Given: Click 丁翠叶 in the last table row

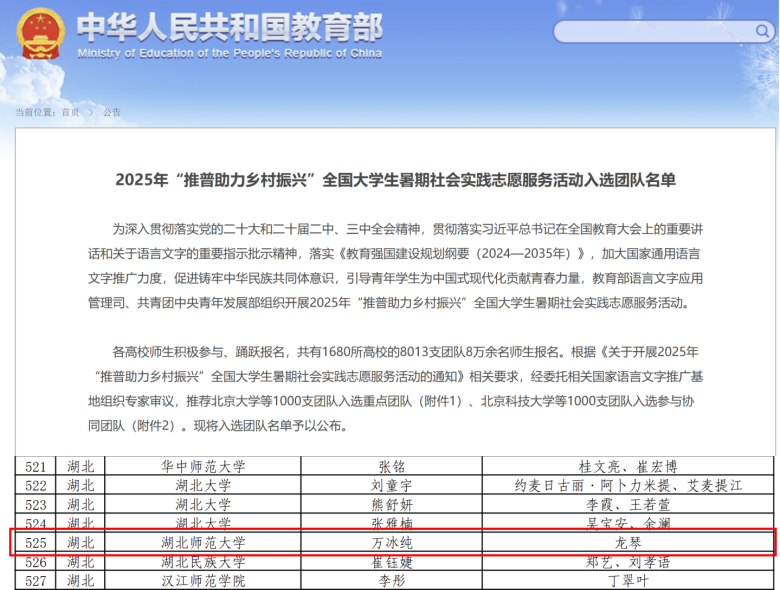Looking at the screenshot, I should coord(628,580).
